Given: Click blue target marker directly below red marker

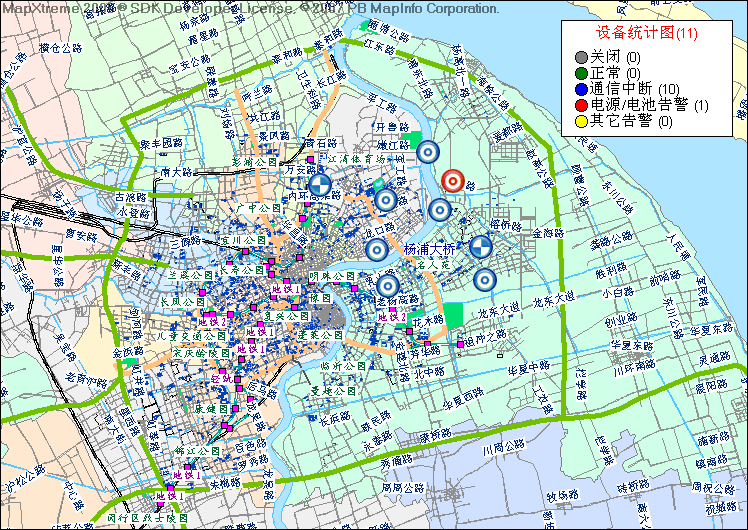Looking at the screenshot, I should pyautogui.click(x=439, y=210).
